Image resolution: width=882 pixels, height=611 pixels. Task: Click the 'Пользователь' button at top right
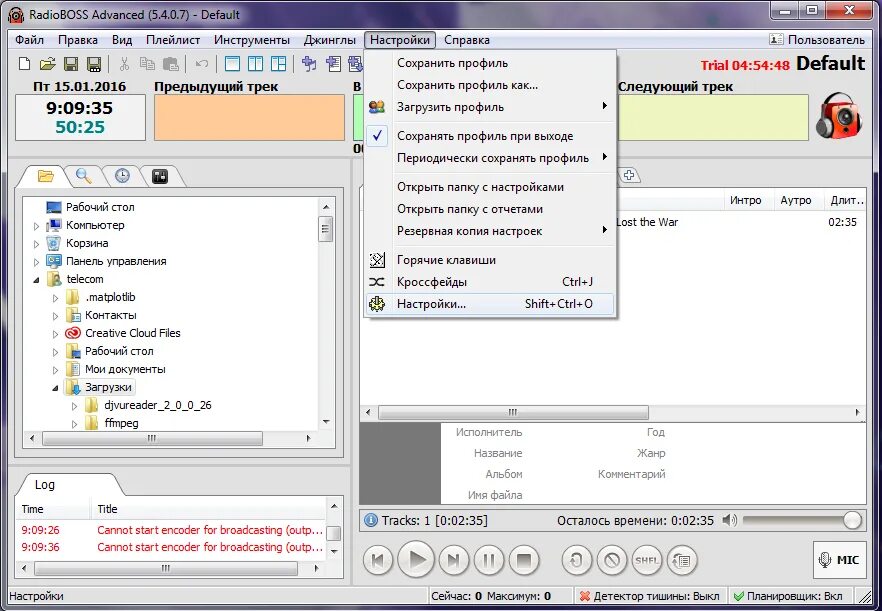(817, 39)
